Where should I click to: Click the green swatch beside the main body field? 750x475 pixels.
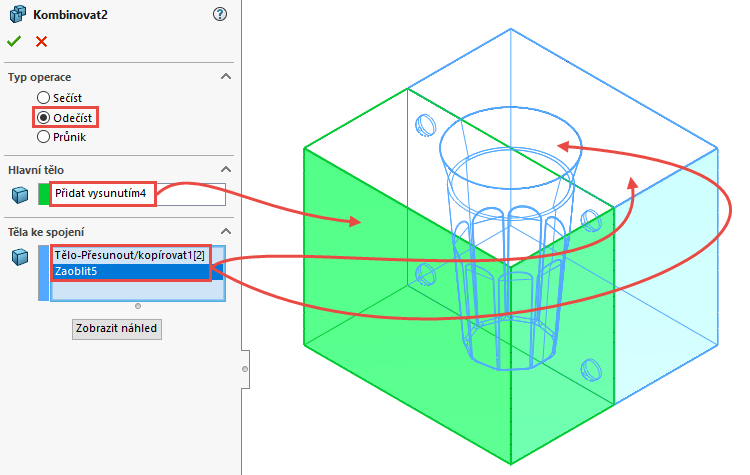pyautogui.click(x=44, y=194)
